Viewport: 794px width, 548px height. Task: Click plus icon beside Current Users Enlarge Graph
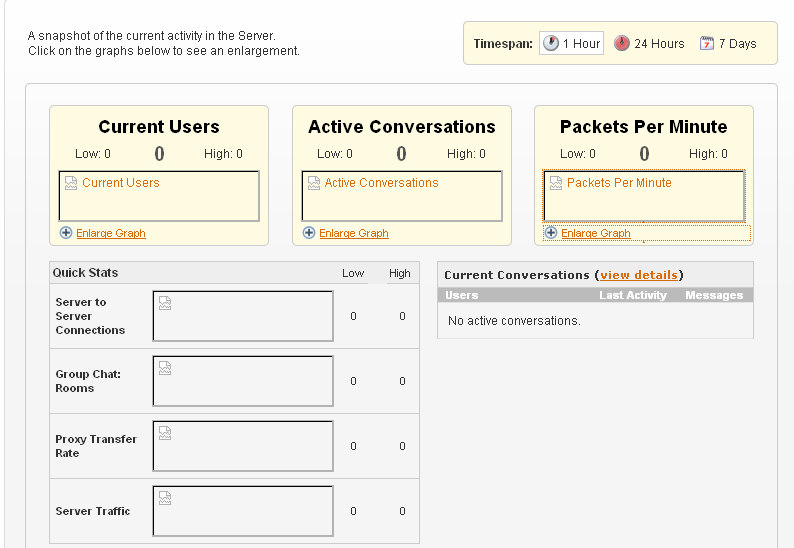[66, 233]
